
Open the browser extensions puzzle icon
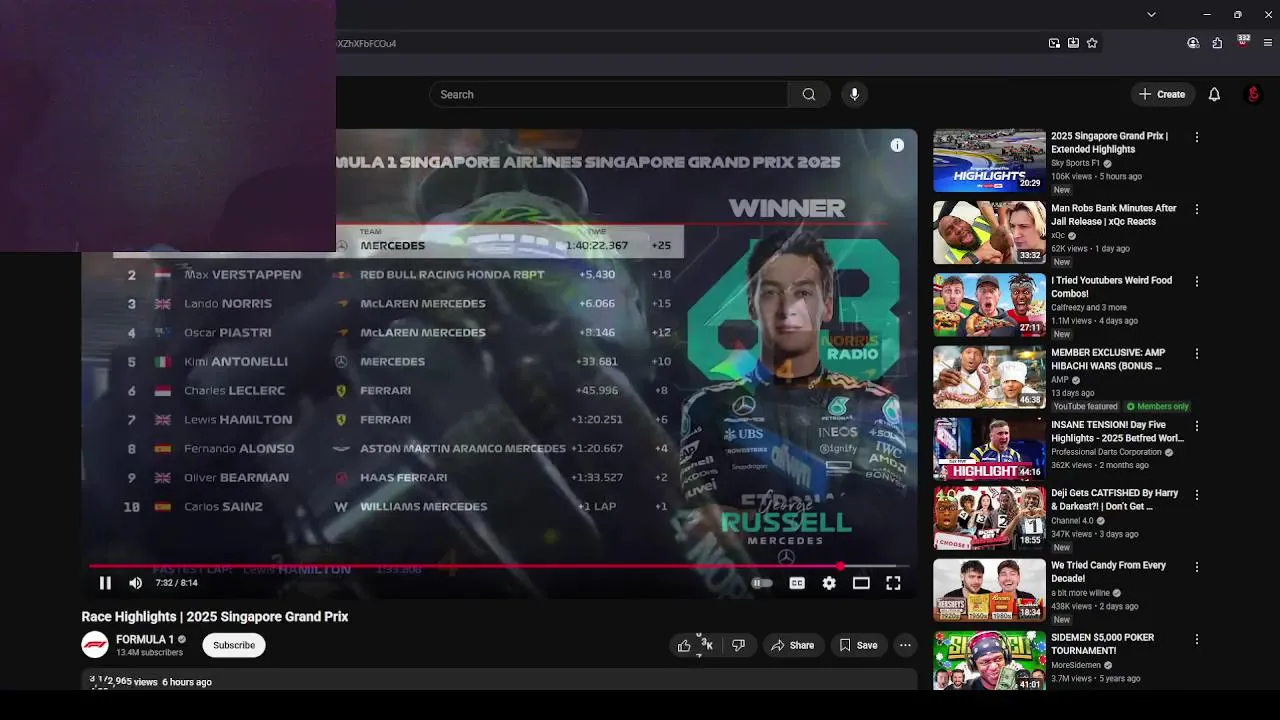pyautogui.click(x=1217, y=43)
